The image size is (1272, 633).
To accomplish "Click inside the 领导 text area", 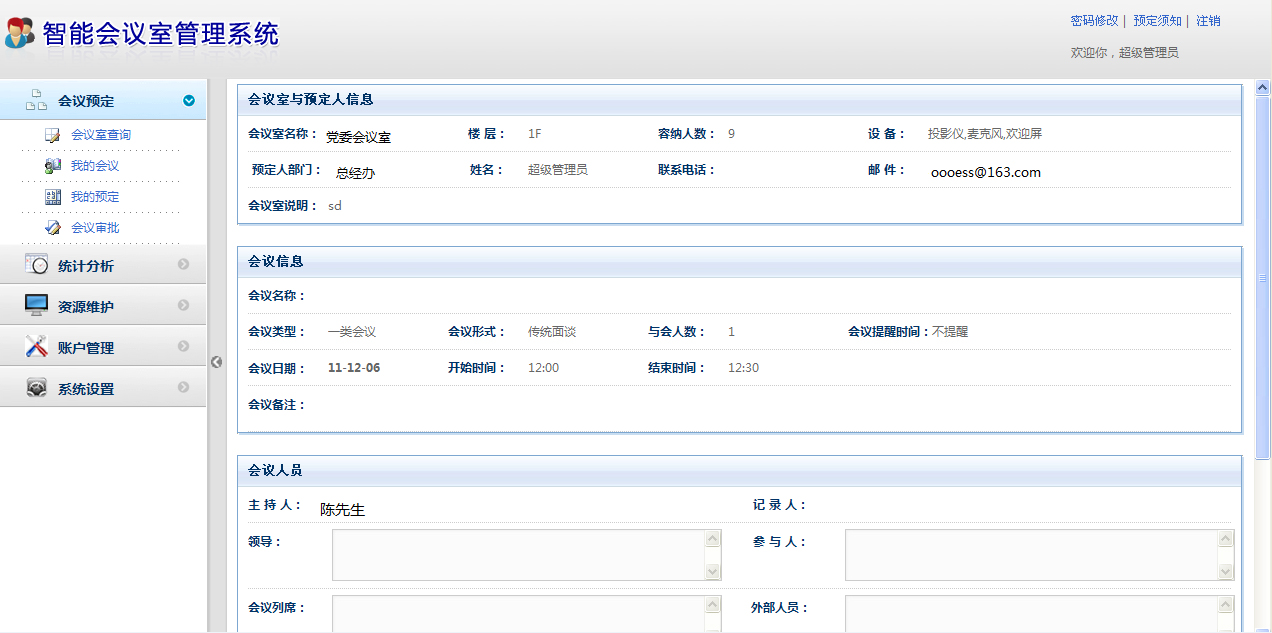I will click(x=518, y=555).
